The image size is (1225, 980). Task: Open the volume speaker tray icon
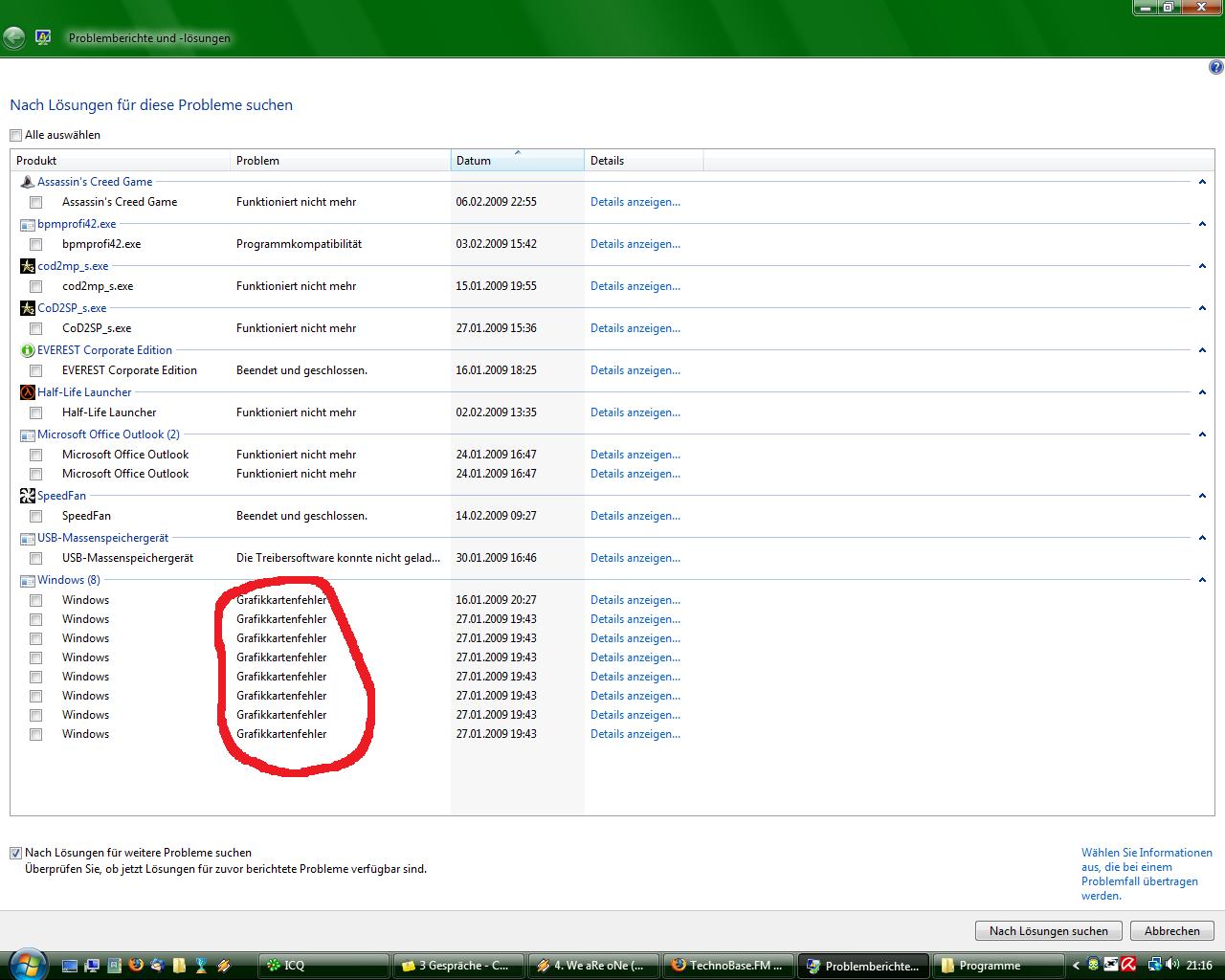point(1172,966)
